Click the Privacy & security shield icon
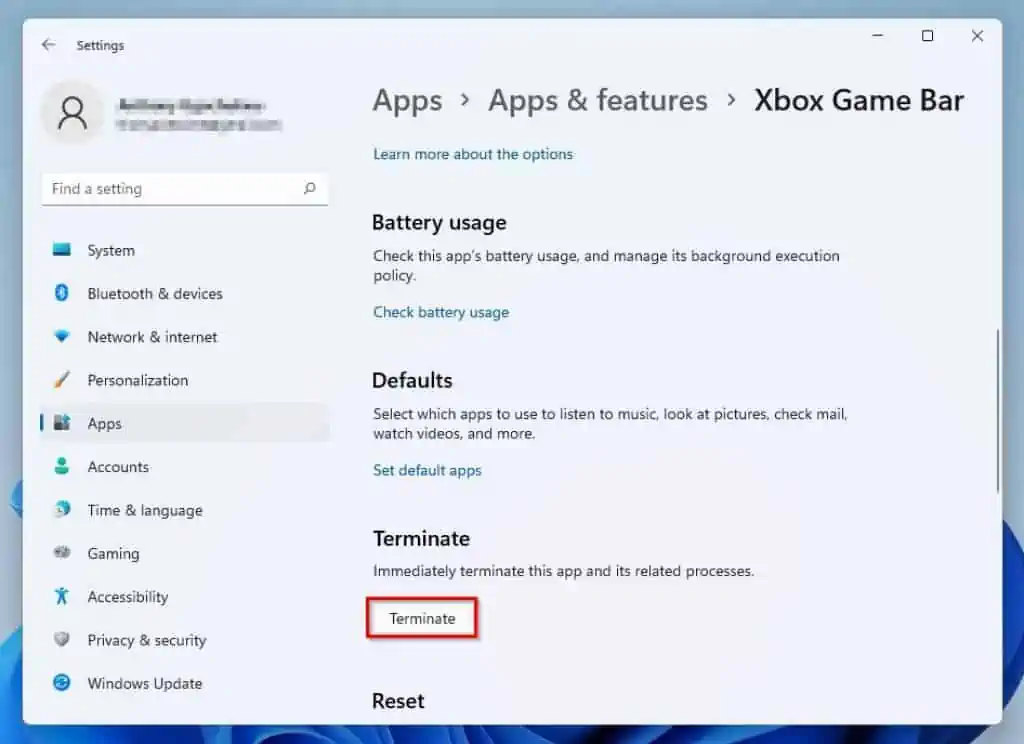The image size is (1024, 744). click(x=62, y=640)
